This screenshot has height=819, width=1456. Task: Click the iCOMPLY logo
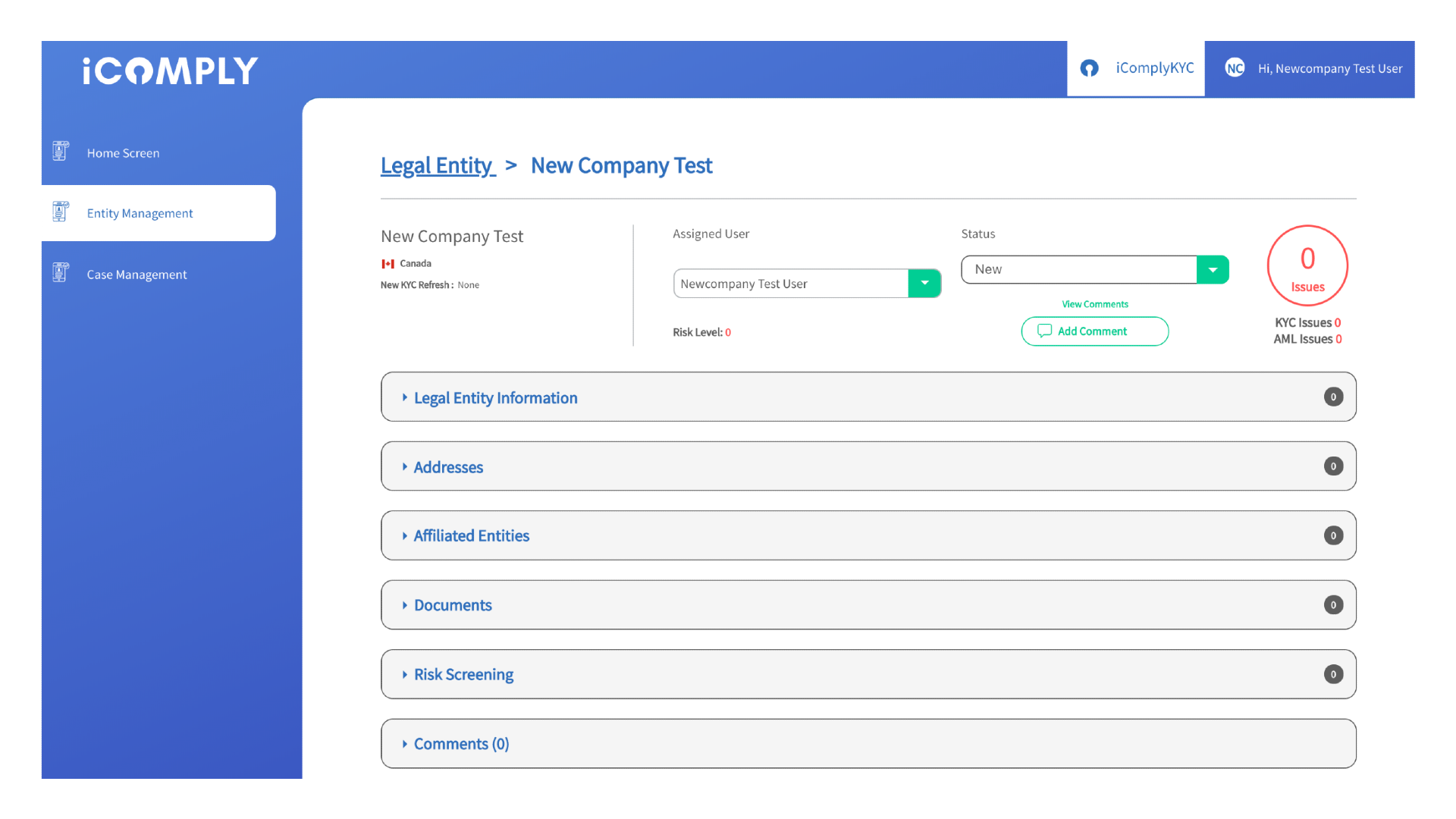pos(170,71)
